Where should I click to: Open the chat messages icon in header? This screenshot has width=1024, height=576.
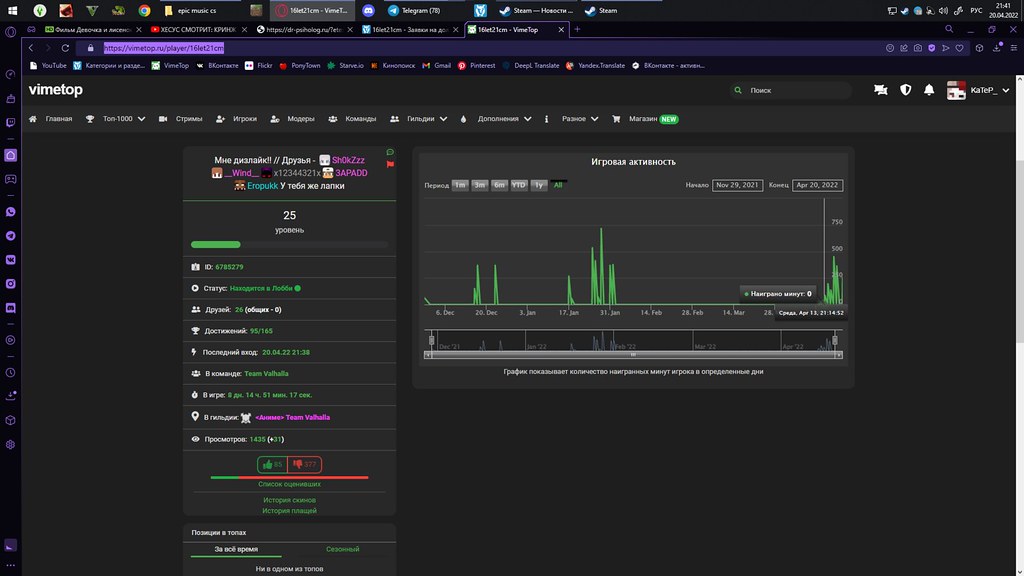click(880, 90)
